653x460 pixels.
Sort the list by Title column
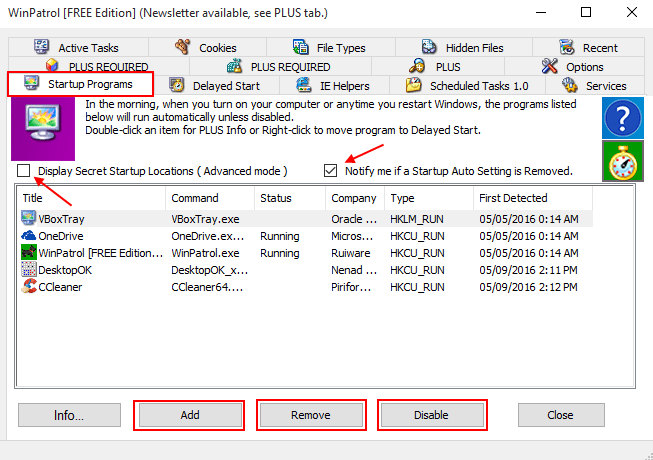click(91, 198)
